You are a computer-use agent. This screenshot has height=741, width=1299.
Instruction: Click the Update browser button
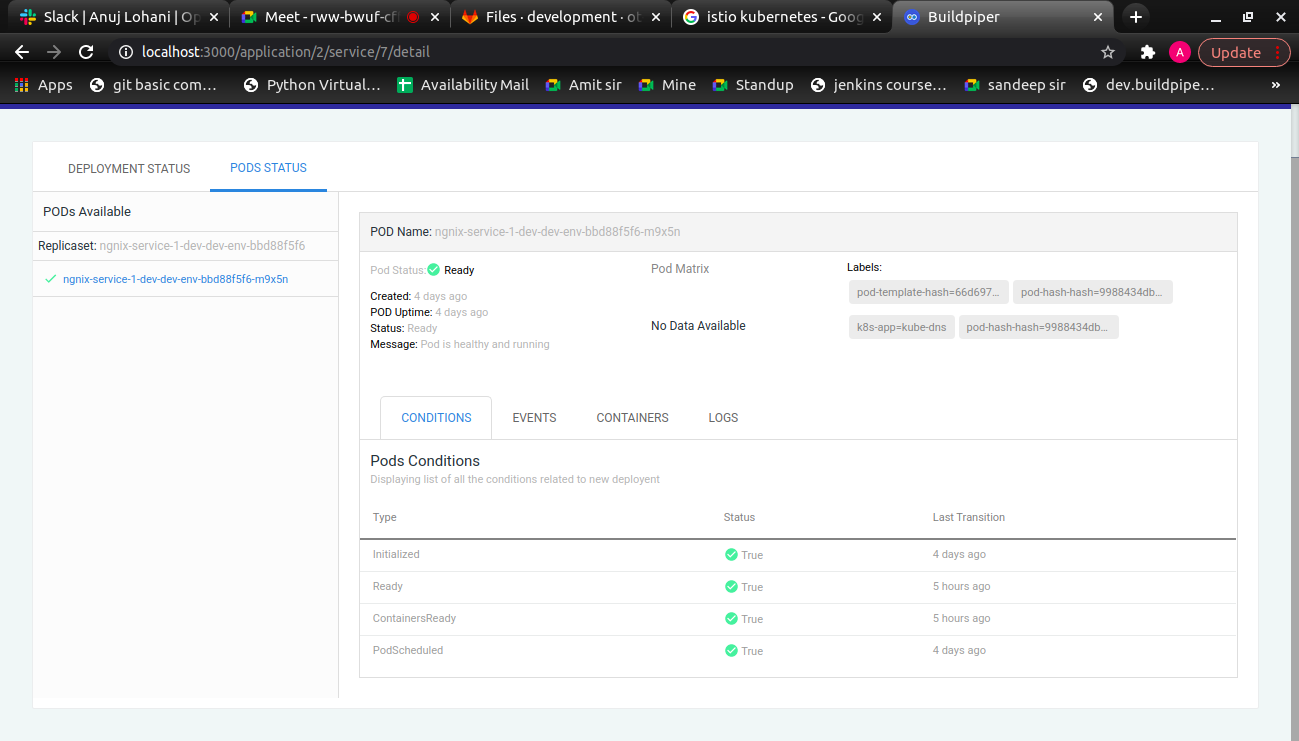[x=1235, y=52]
